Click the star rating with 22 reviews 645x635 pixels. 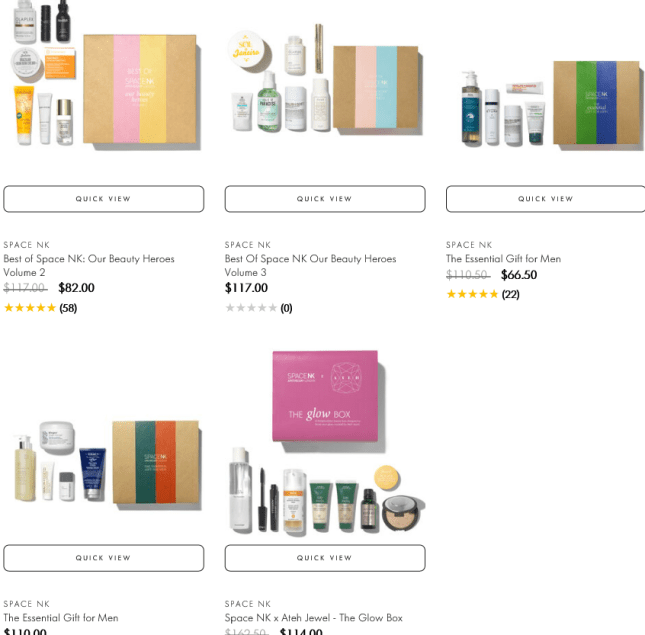(483, 294)
